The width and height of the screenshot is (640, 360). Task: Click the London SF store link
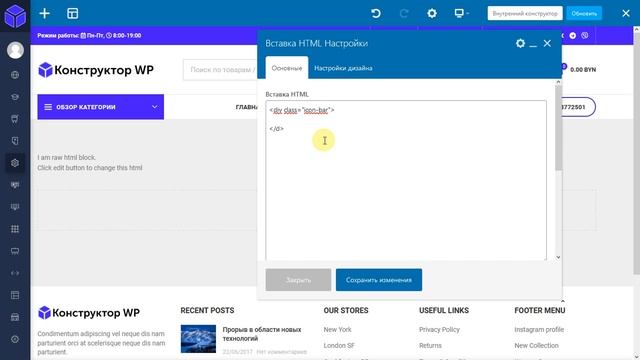pos(339,345)
